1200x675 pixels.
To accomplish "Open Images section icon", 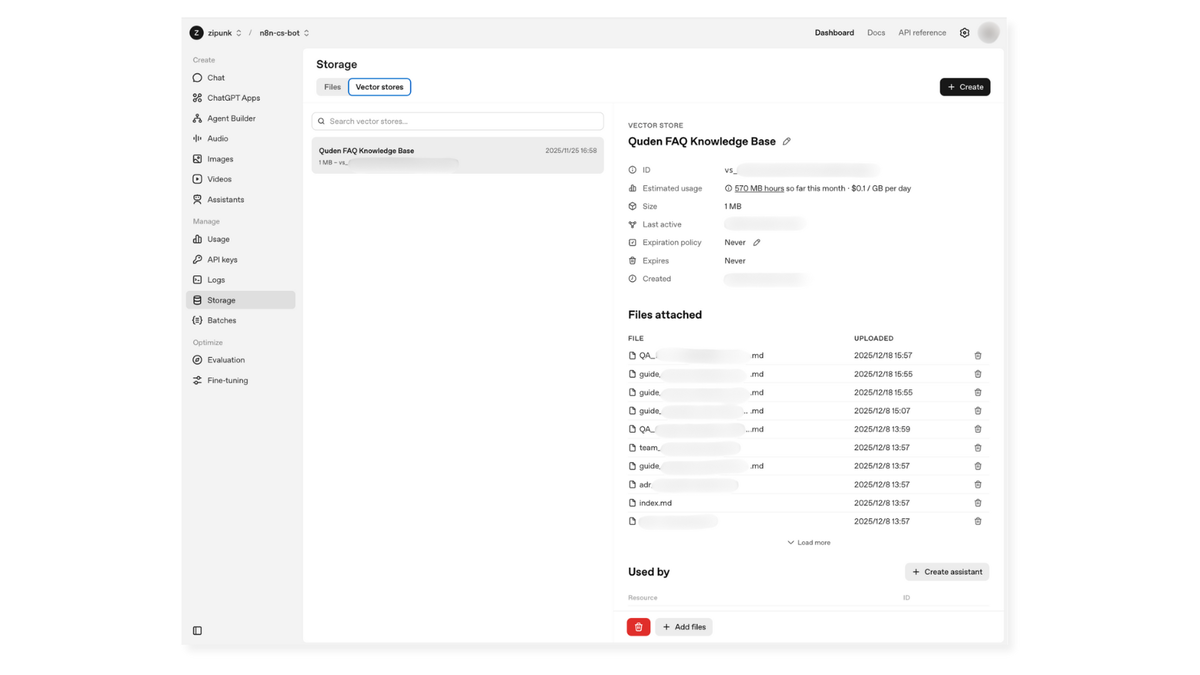I will 197,159.
